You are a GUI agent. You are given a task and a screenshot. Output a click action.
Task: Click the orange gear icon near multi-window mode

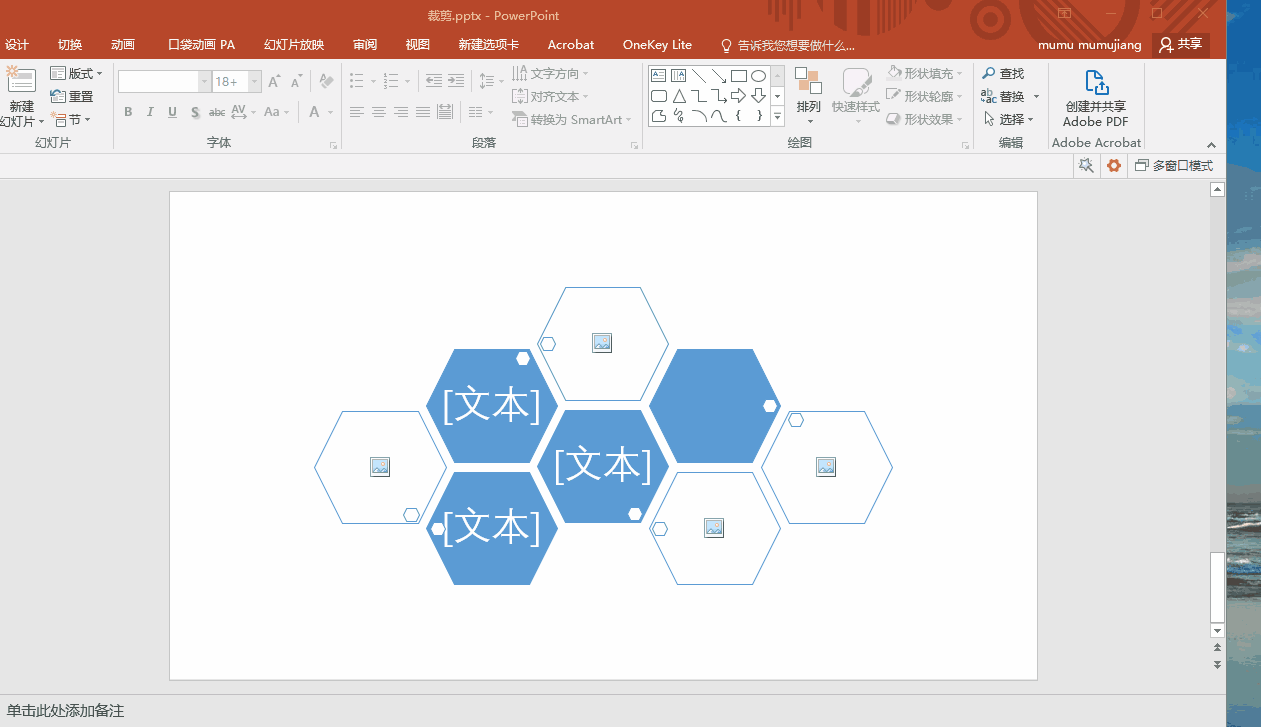pyautogui.click(x=1114, y=166)
